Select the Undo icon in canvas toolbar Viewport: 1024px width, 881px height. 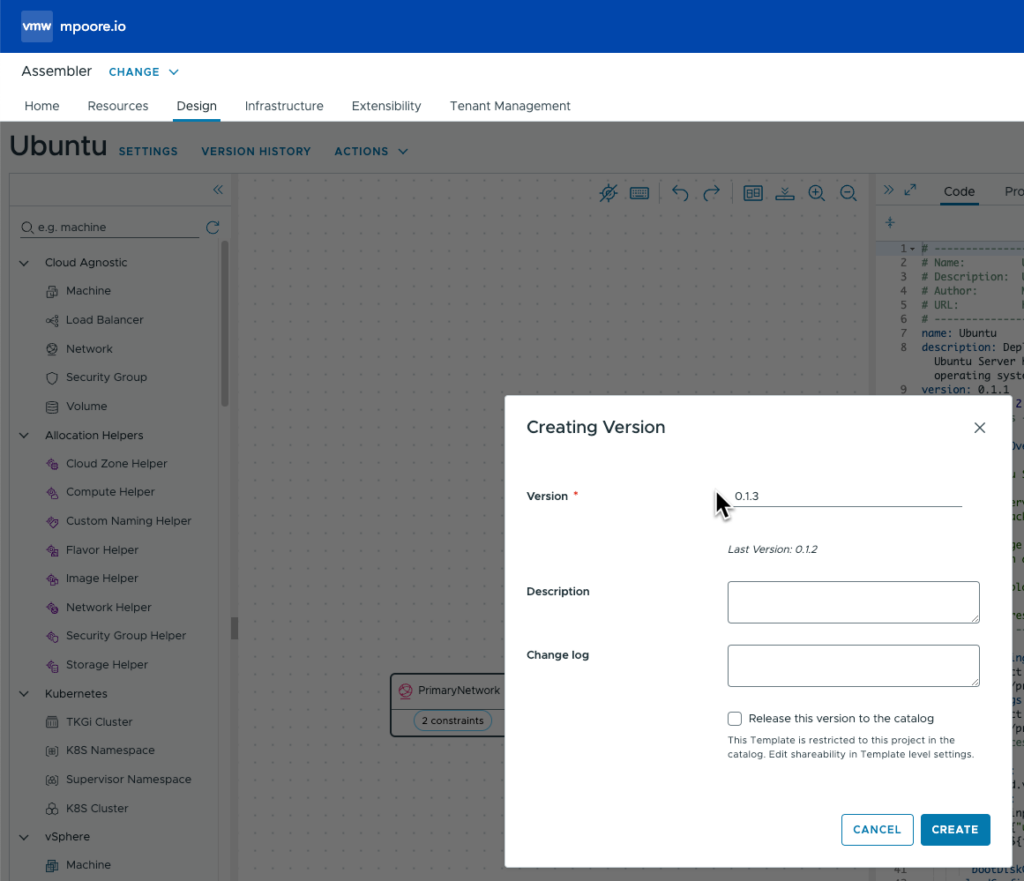click(680, 193)
